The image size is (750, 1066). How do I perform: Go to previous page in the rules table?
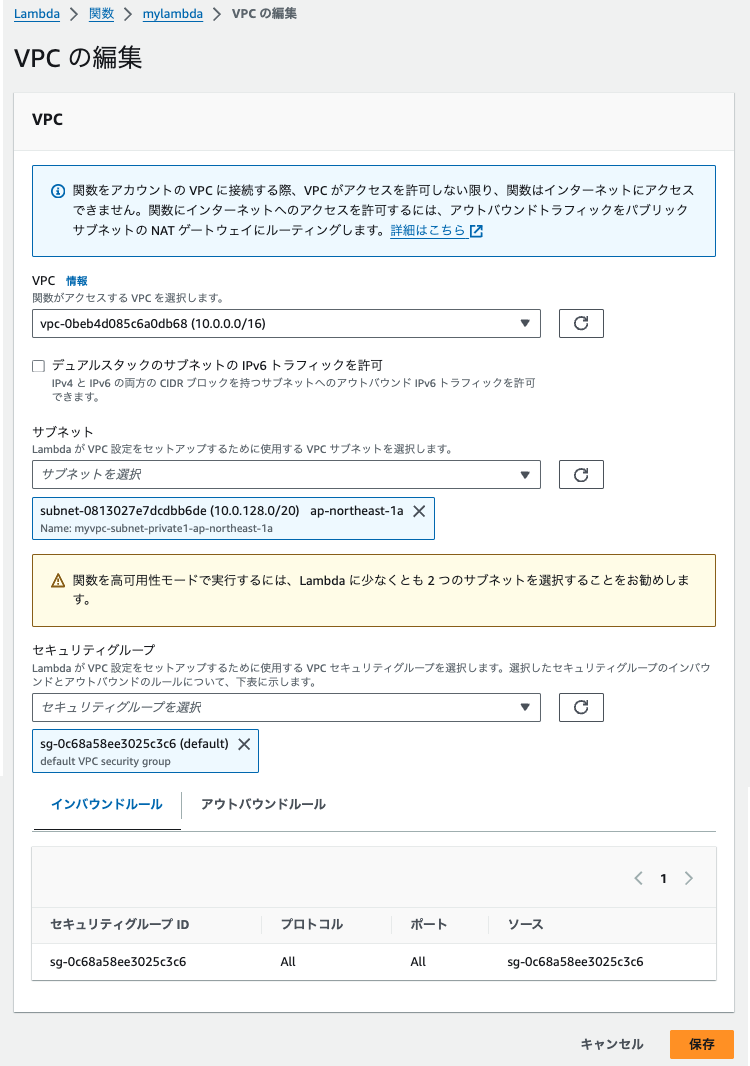tap(638, 878)
